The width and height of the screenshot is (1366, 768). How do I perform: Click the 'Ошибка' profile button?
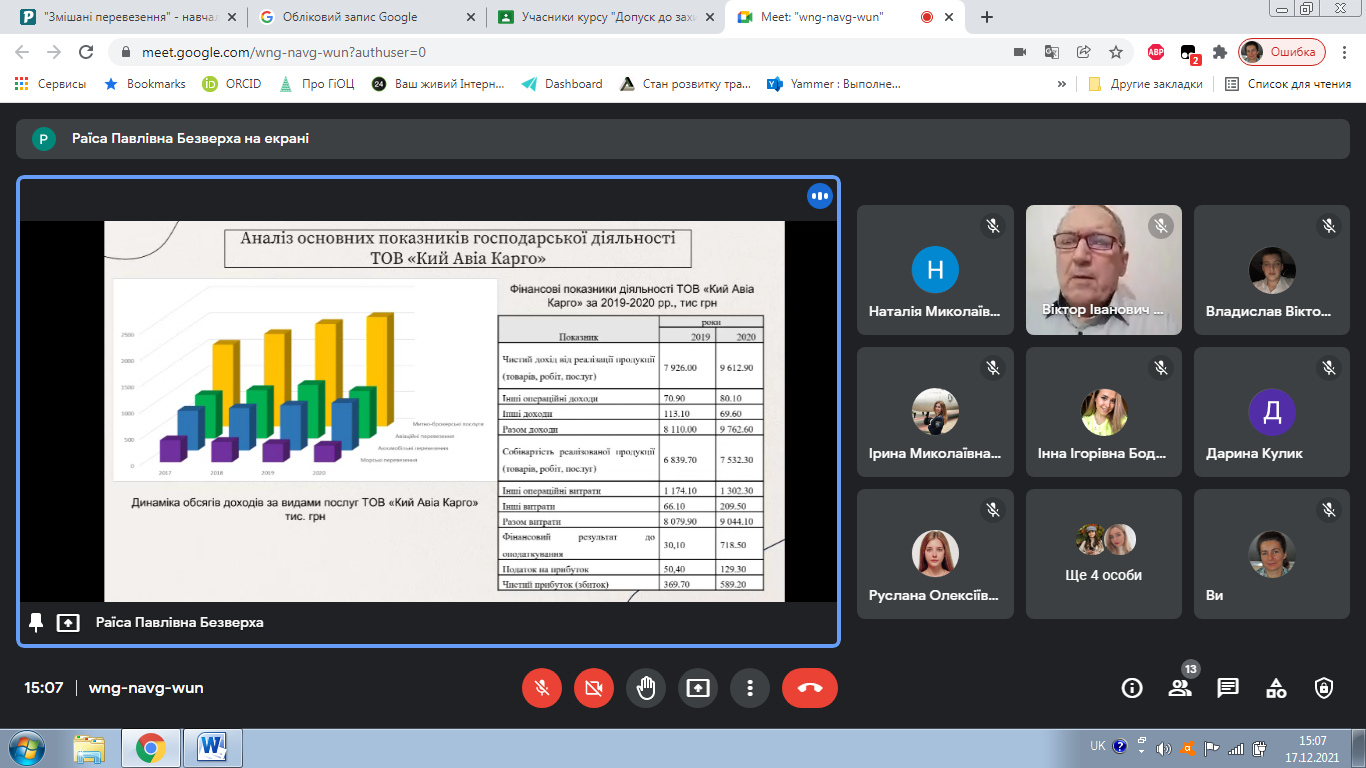tap(1282, 52)
